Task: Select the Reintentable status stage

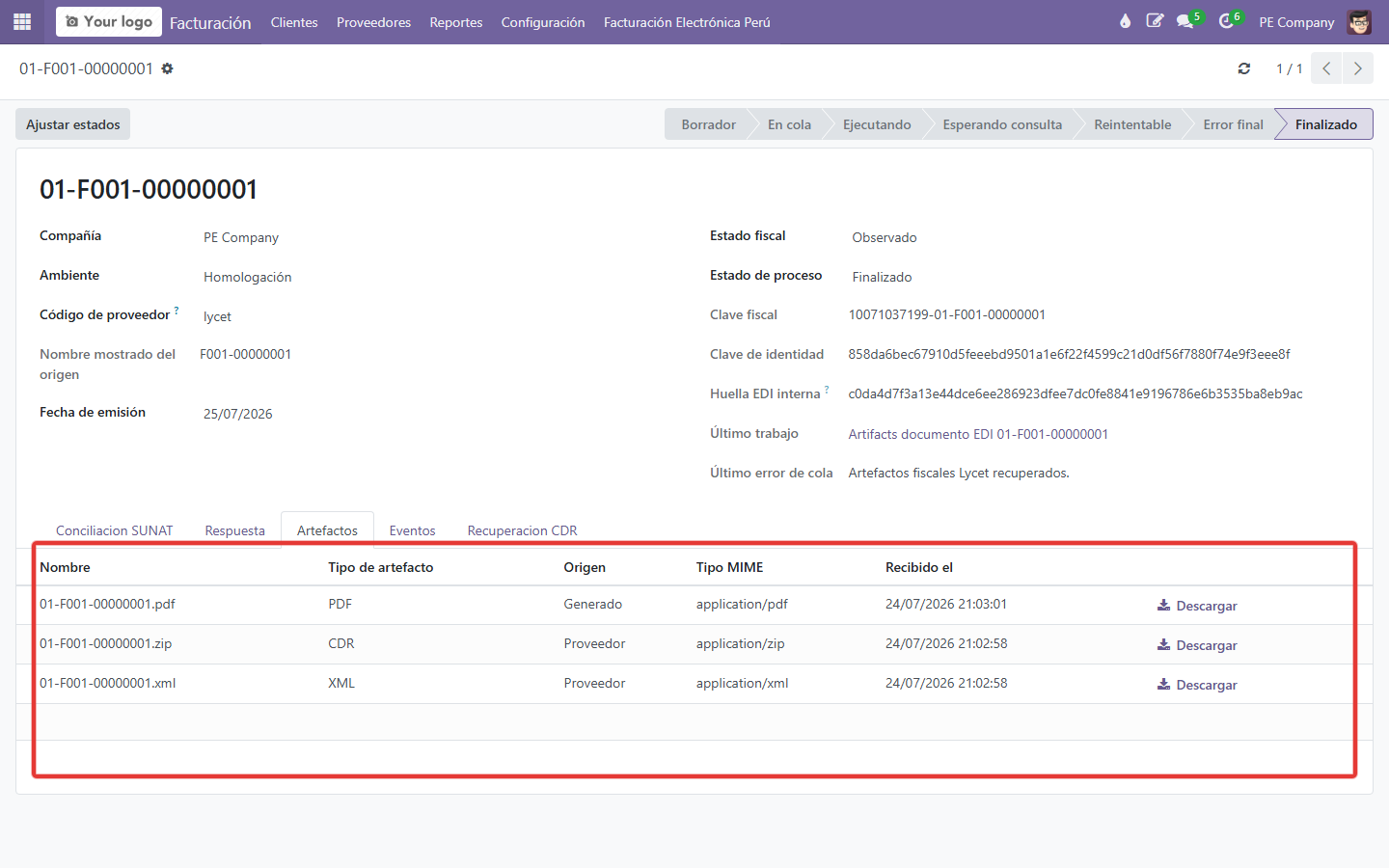Action: pos(1132,124)
